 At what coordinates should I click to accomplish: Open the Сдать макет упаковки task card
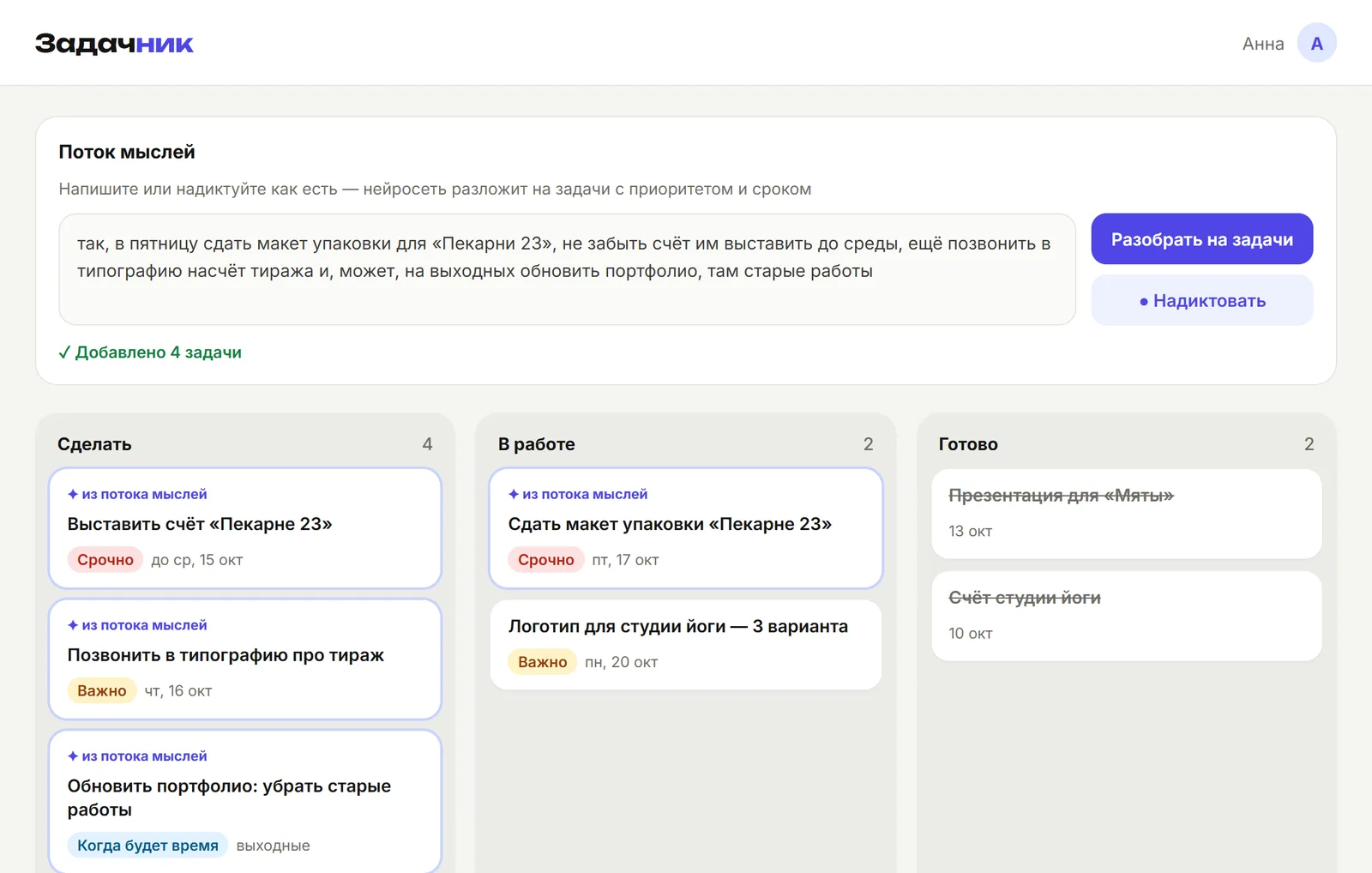[x=686, y=528]
